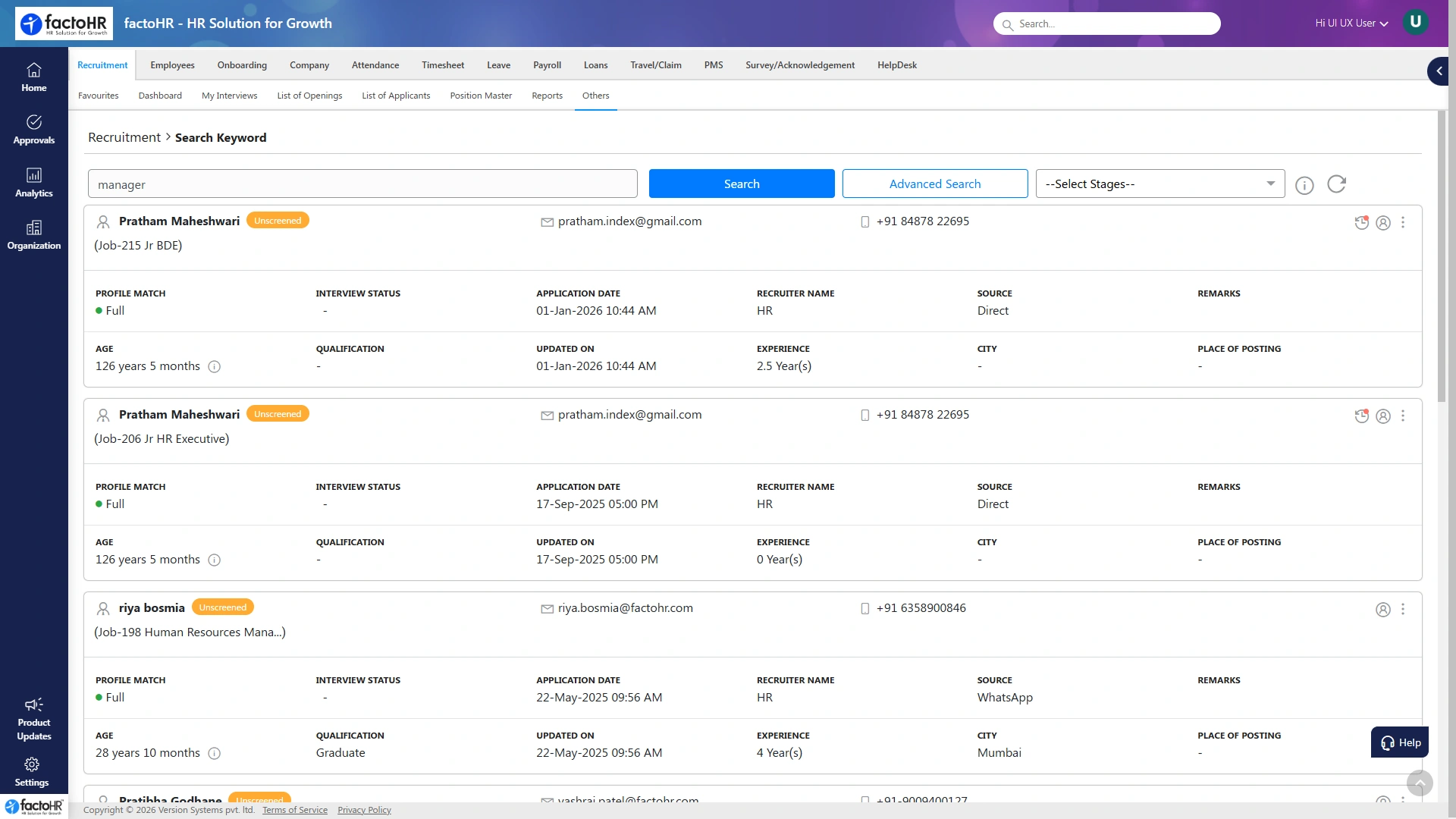Open profile icon for Job-215 Jr BDE applicant
This screenshot has height=819, width=1456.
click(x=1383, y=223)
